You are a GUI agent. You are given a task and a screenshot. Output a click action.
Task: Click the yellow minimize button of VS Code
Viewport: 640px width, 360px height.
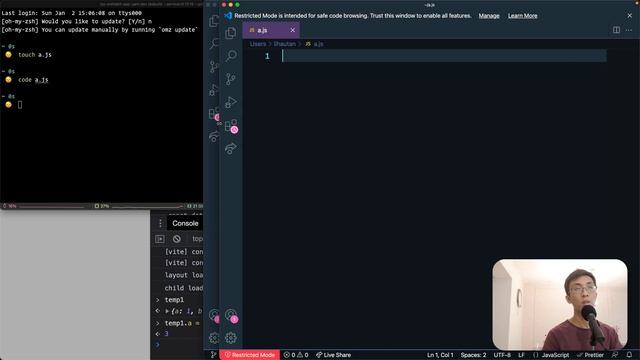click(231, 4)
